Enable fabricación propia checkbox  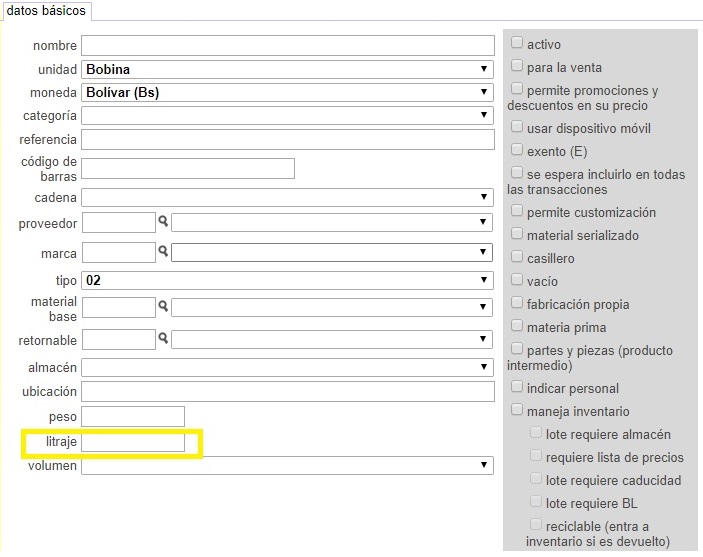point(517,302)
